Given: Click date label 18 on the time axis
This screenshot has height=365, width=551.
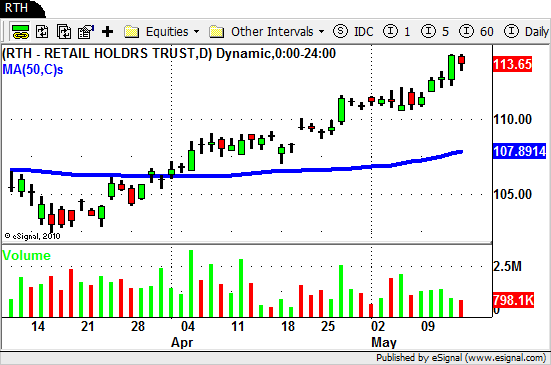Looking at the screenshot, I should point(288,326).
